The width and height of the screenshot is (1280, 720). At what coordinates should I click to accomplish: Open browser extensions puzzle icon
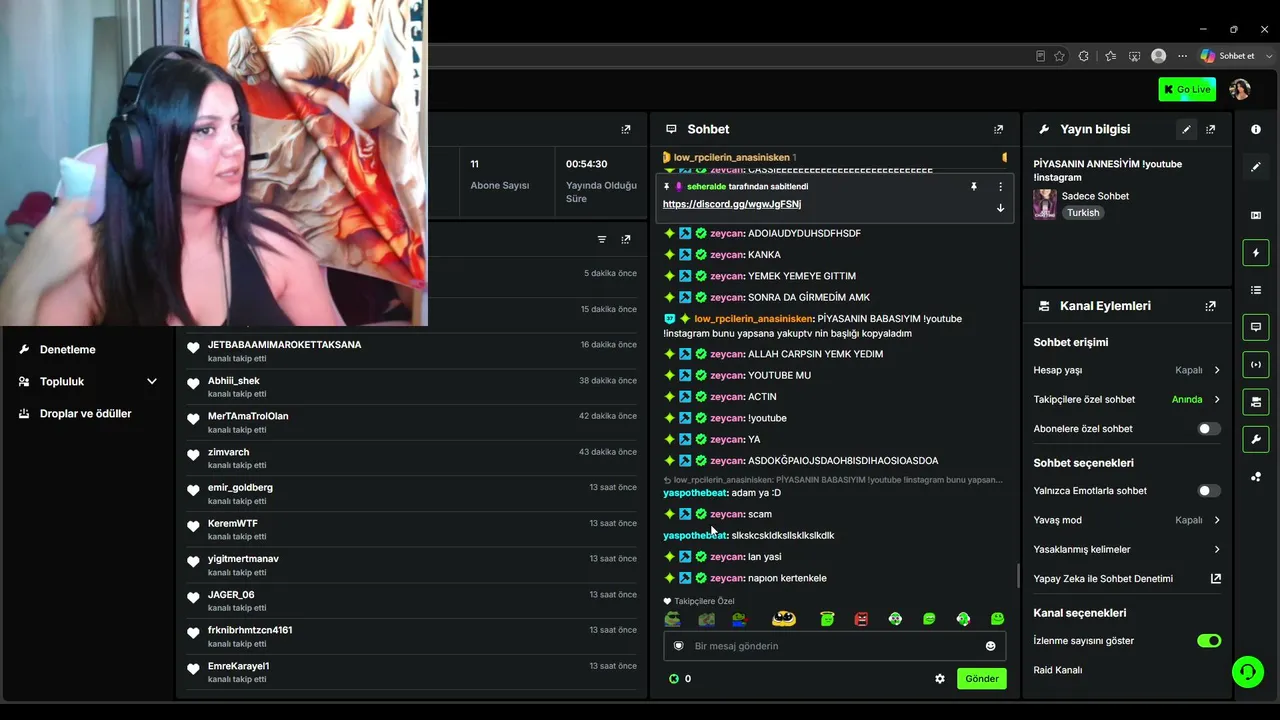click(x=1083, y=56)
